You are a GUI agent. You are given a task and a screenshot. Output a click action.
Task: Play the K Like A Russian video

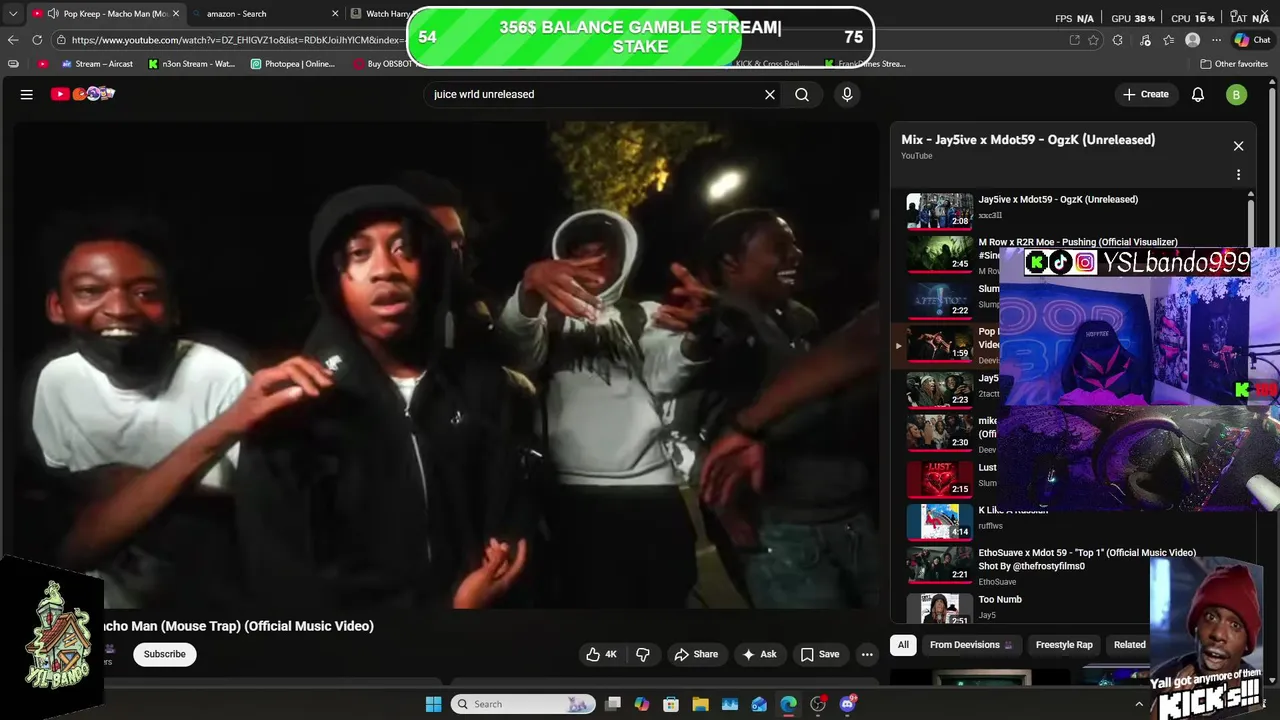939,521
